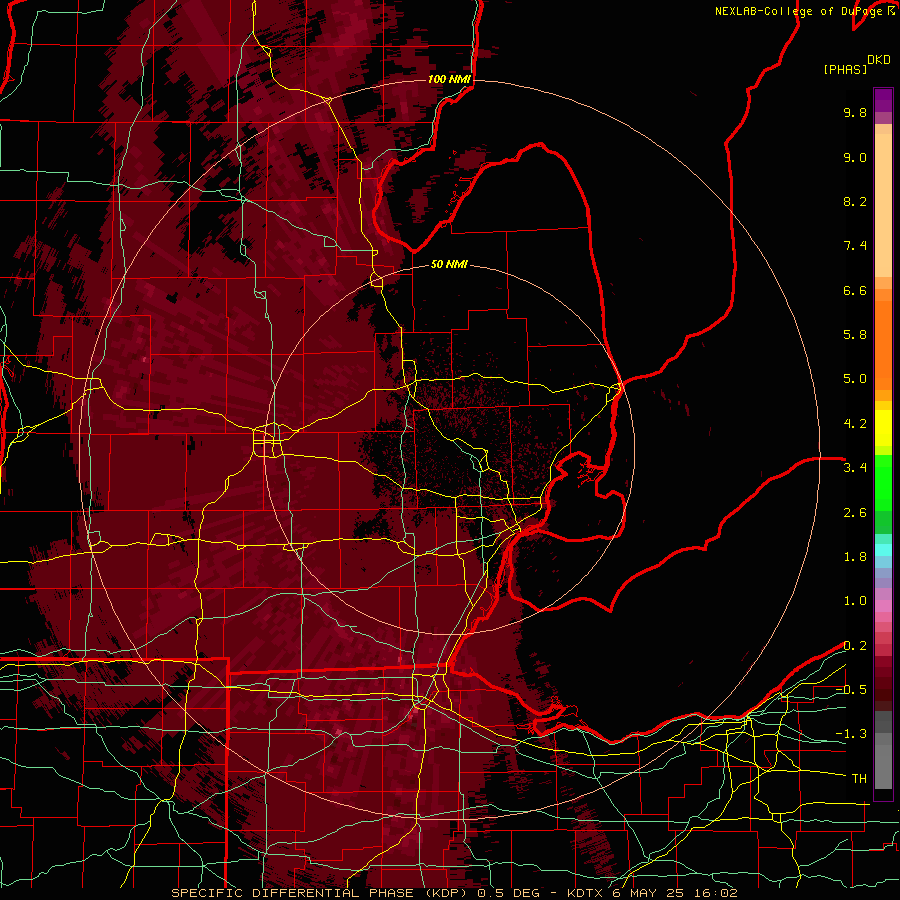This screenshot has width=900, height=900.
Task: Click the 5.0 value on color scale
Action: 855,379
